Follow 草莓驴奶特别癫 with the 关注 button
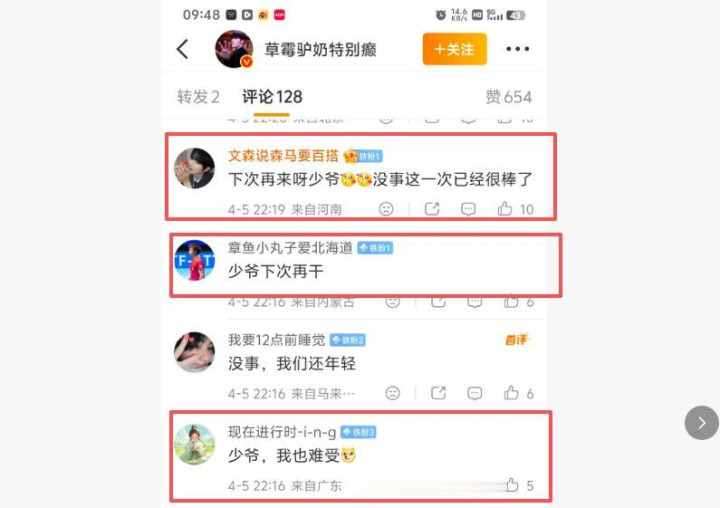The height and width of the screenshot is (508, 720). [x=455, y=49]
